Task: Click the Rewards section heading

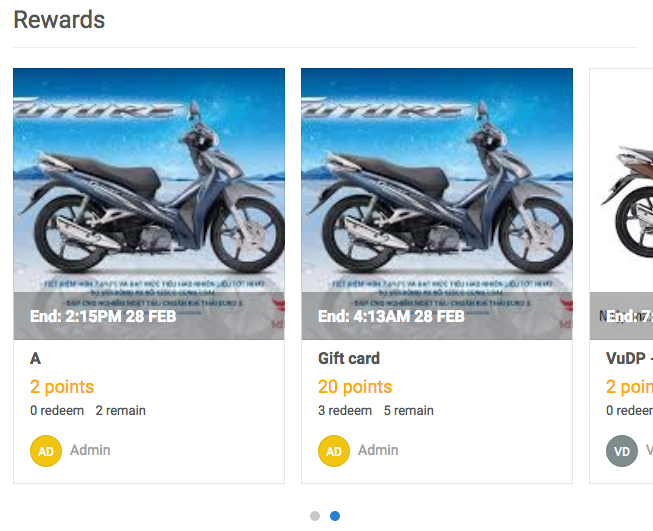Action: tap(59, 19)
